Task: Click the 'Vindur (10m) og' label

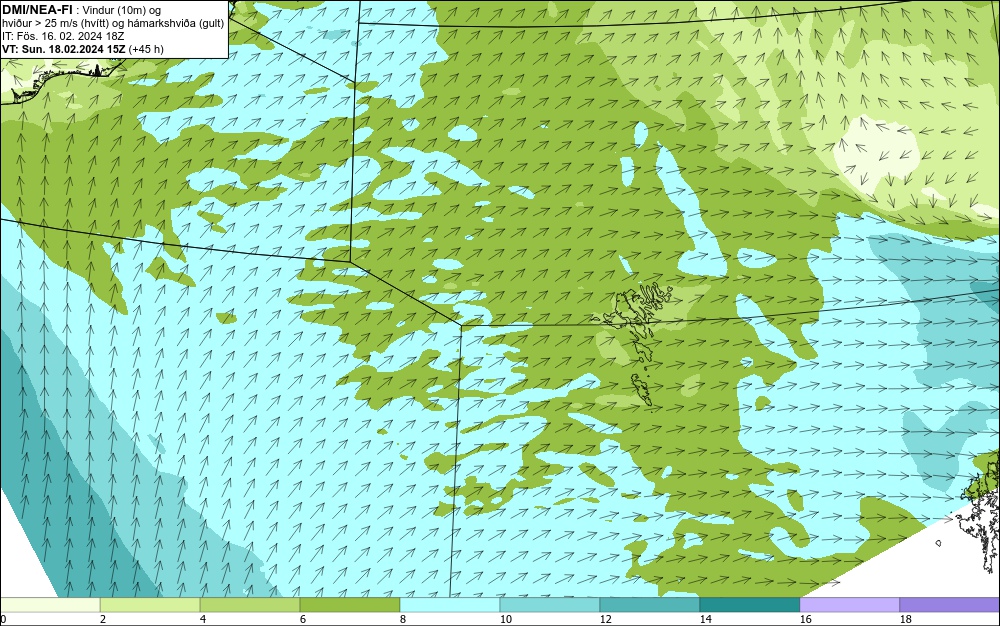Action: pyautogui.click(x=122, y=10)
